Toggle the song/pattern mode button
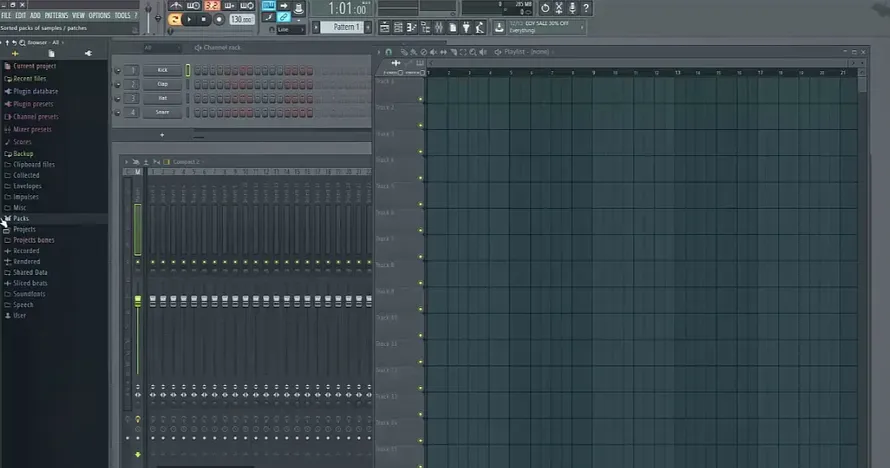 click(175, 19)
